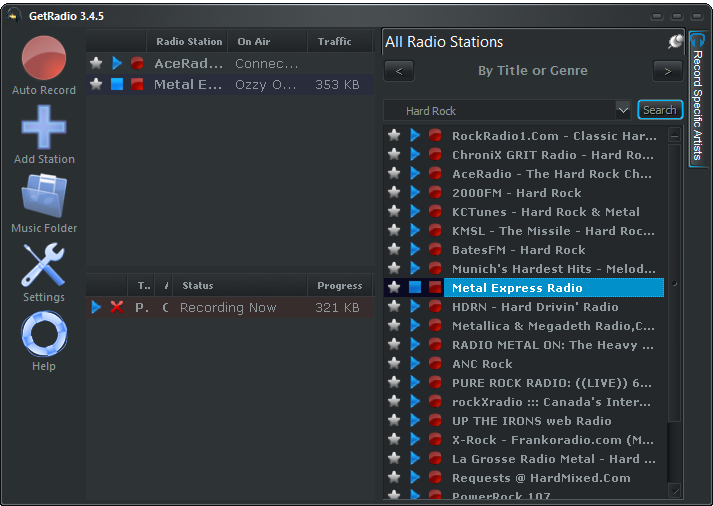Record Metallica & Megadeth Radio station
The width and height of the screenshot is (713, 506).
coord(435,326)
